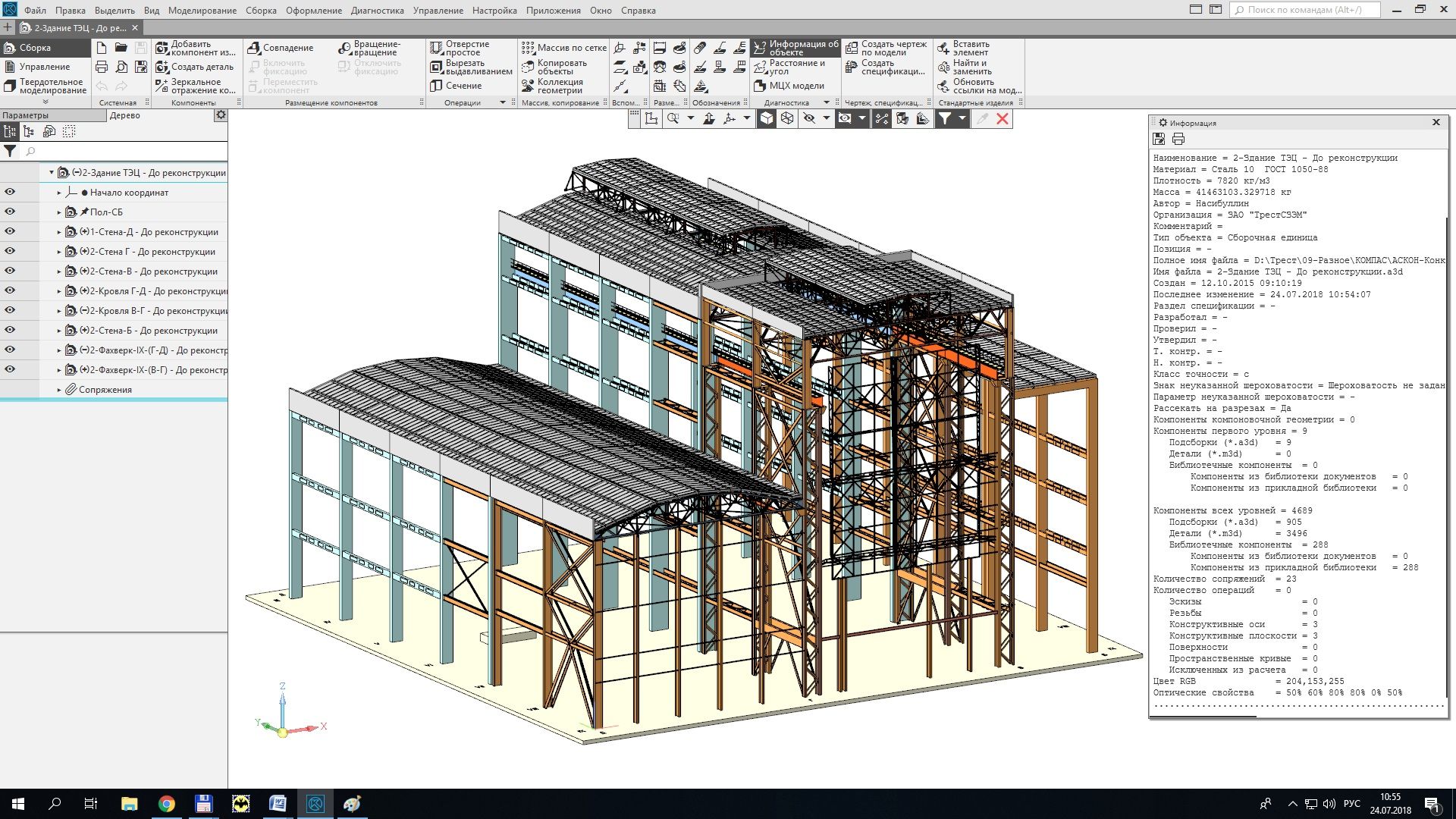
Task: Click the Сечение operation icon
Action: 437,86
